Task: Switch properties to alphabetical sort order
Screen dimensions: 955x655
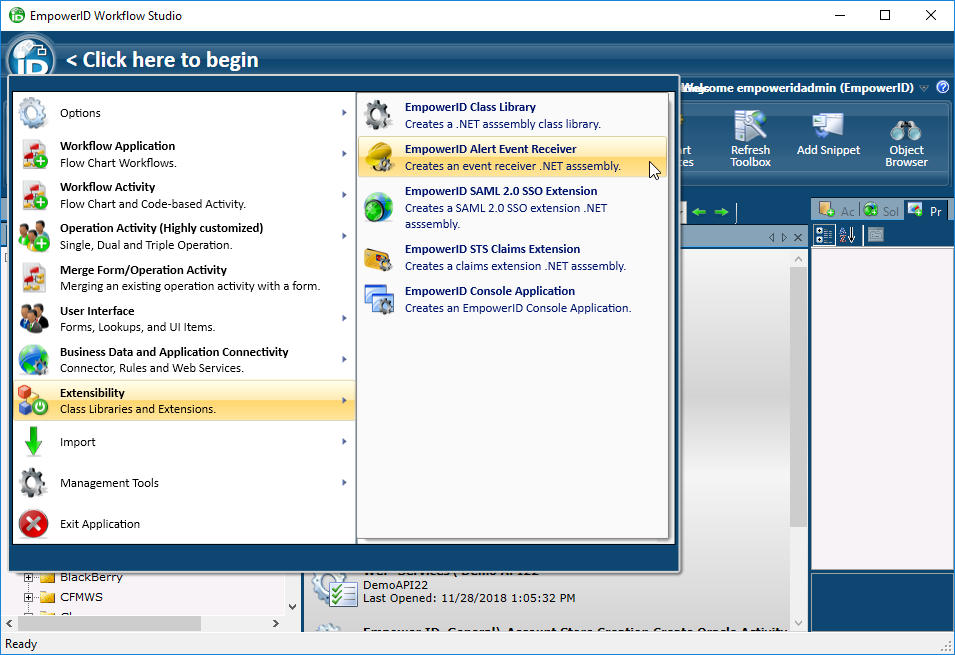Action: pyautogui.click(x=847, y=234)
